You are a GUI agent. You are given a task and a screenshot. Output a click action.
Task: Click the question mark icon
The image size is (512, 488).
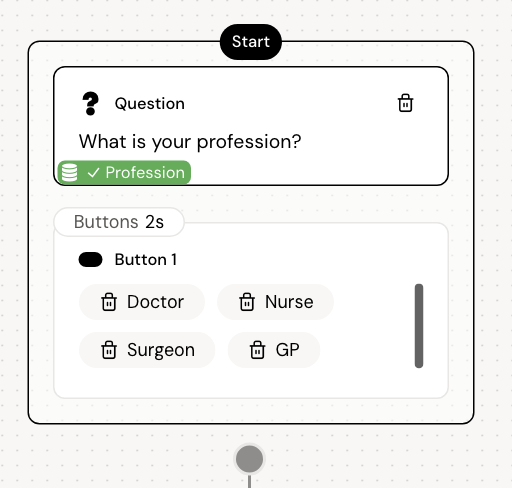click(x=90, y=104)
